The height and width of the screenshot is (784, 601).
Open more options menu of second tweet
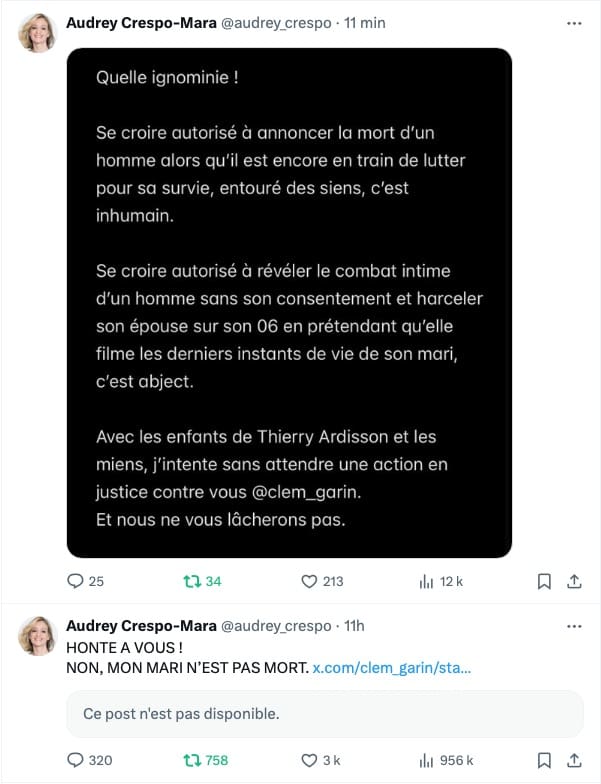tap(573, 626)
